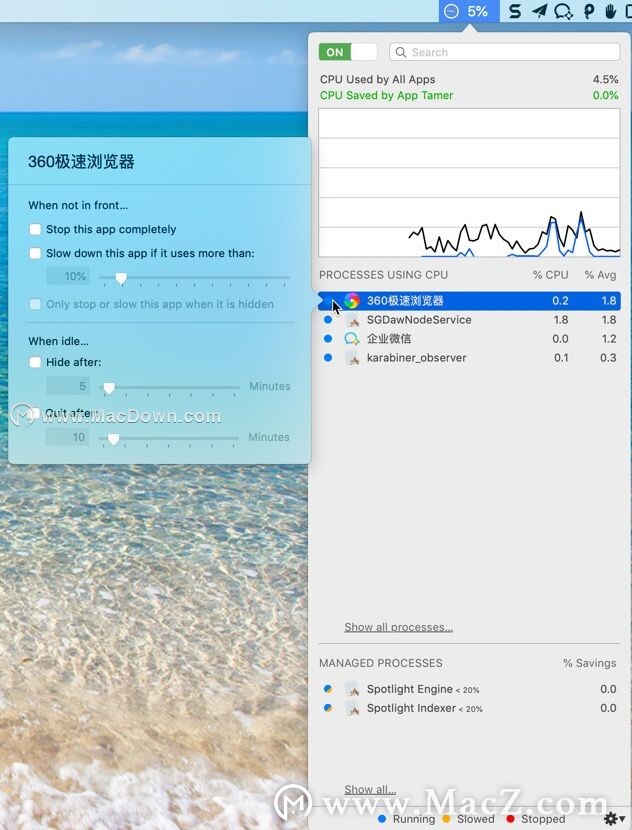Click the CPU usage history graph
632x830 pixels.
(469, 183)
